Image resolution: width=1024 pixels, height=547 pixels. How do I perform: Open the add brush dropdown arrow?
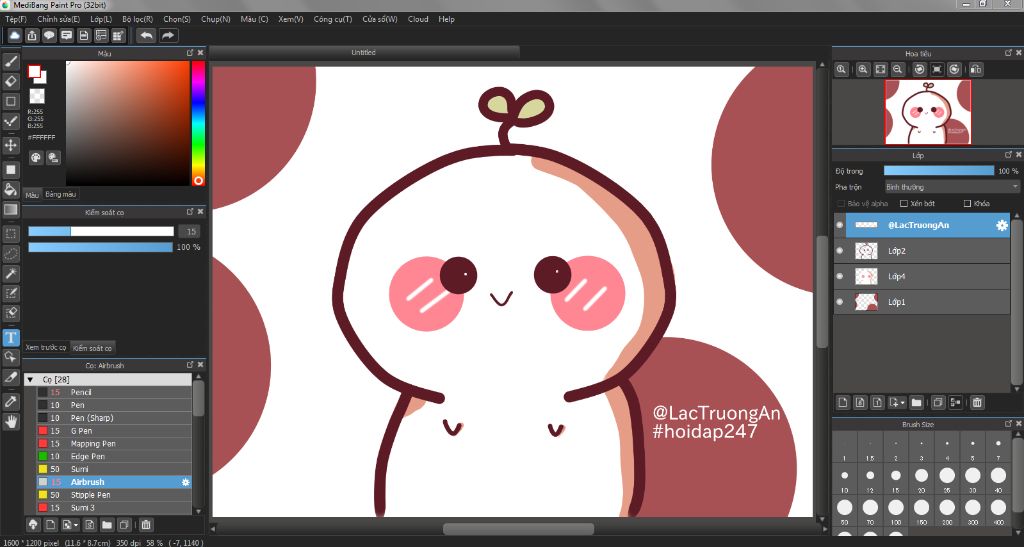pyautogui.click(x=76, y=525)
